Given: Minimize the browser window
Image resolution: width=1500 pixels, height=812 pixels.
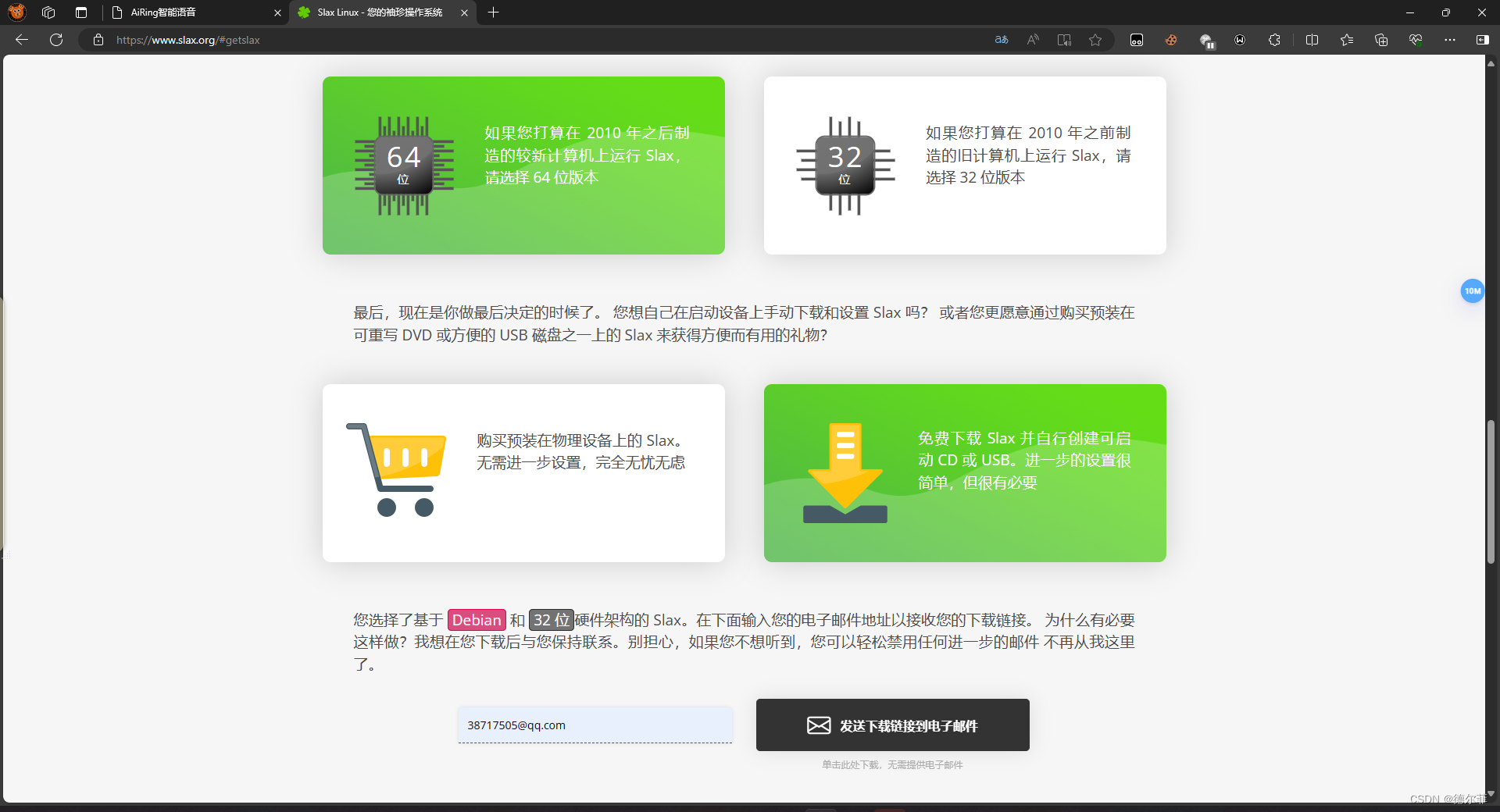Looking at the screenshot, I should [1410, 12].
